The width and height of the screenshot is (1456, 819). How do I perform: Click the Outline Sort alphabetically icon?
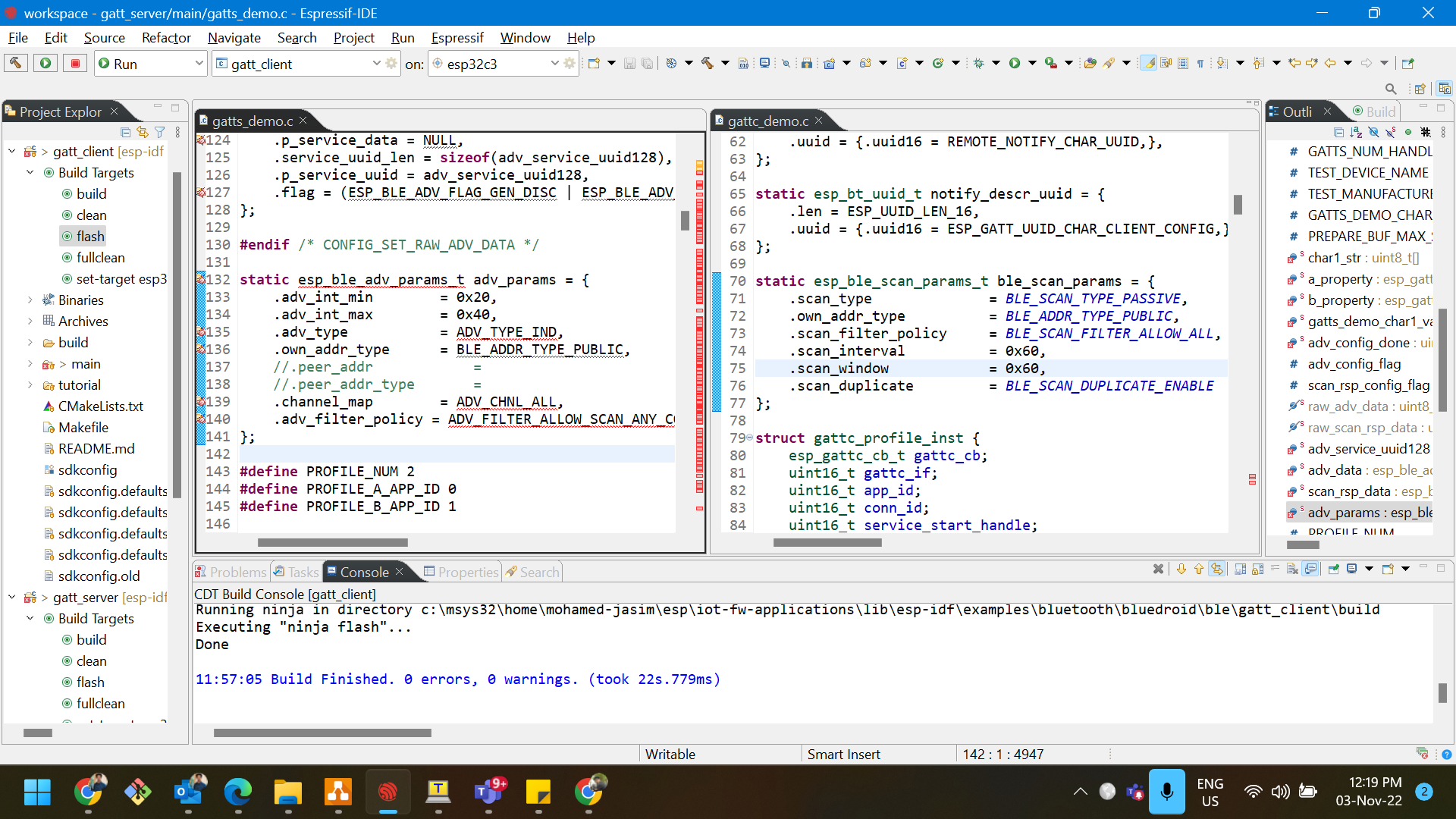pyautogui.click(x=1356, y=132)
